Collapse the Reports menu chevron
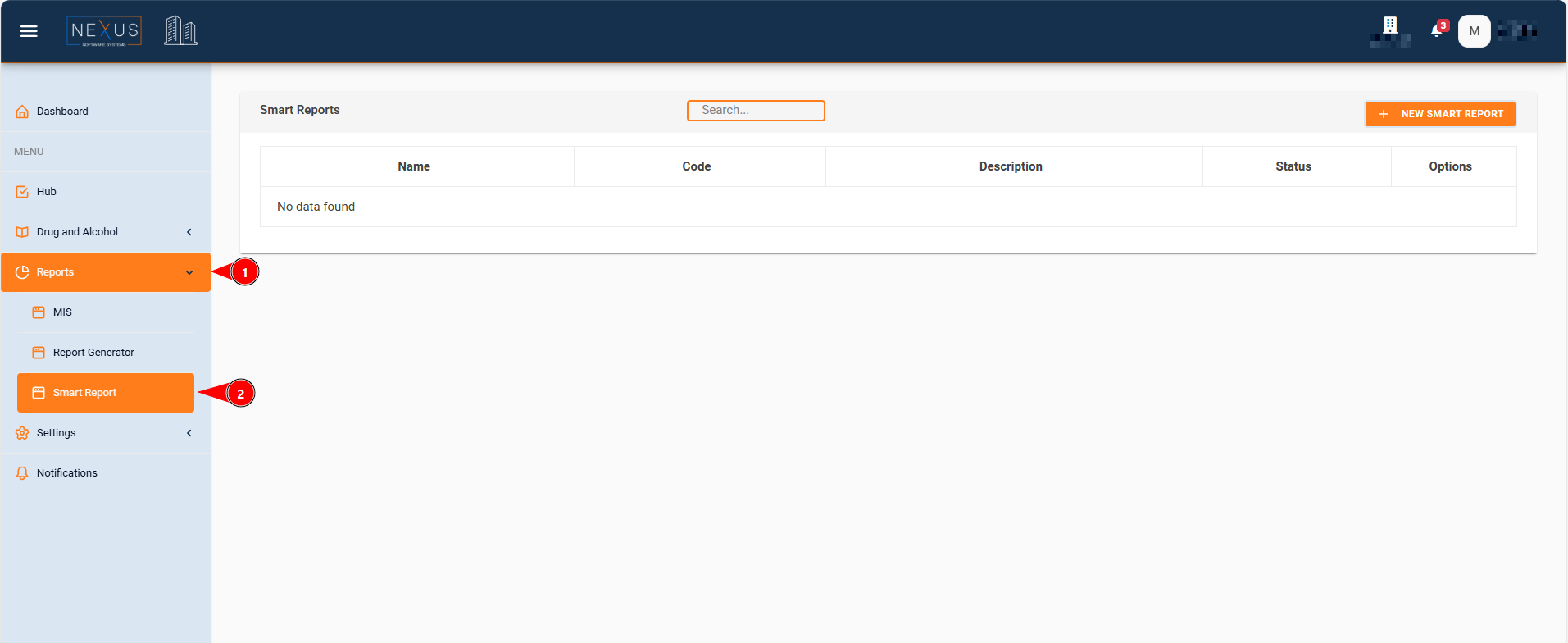This screenshot has width=1568, height=643. [189, 272]
